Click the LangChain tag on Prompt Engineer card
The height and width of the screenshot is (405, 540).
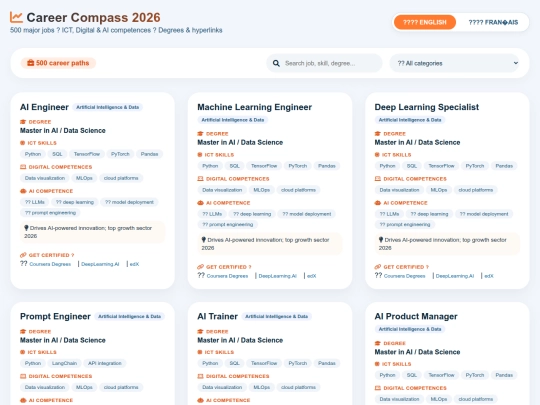(x=64, y=363)
